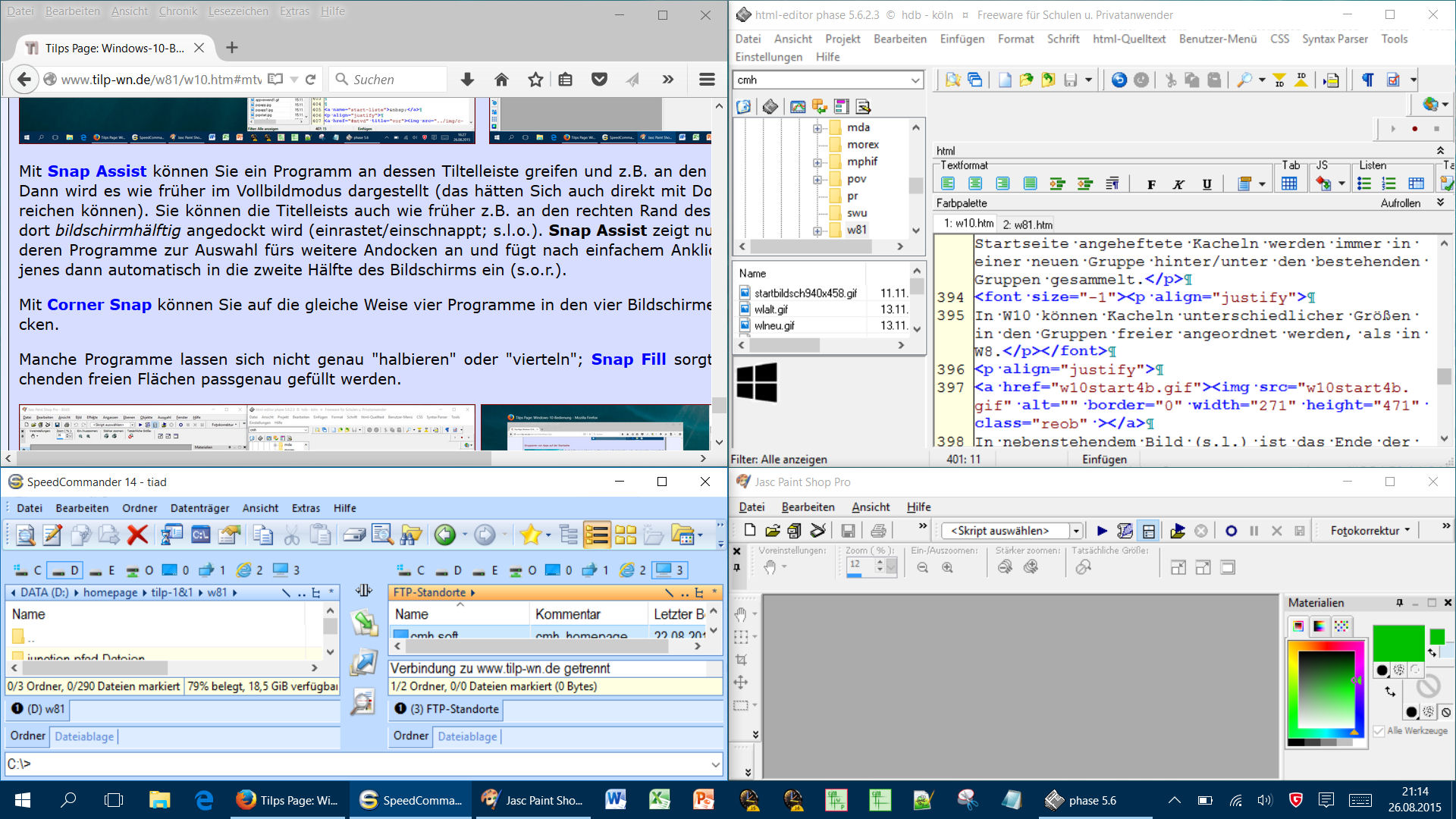
Task: Click the large green foreground color swatch
Action: (x=1398, y=643)
